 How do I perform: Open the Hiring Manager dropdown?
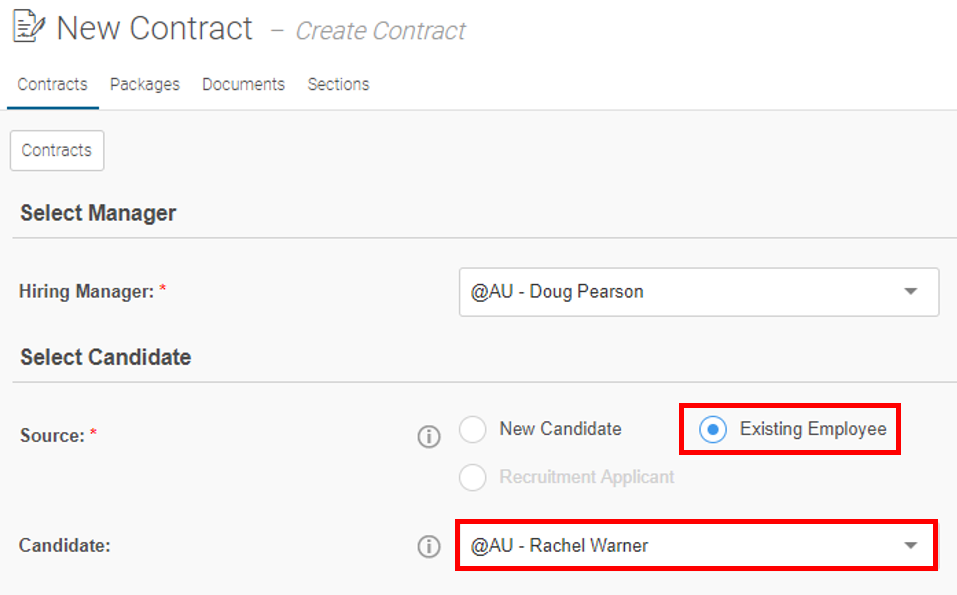tap(699, 292)
